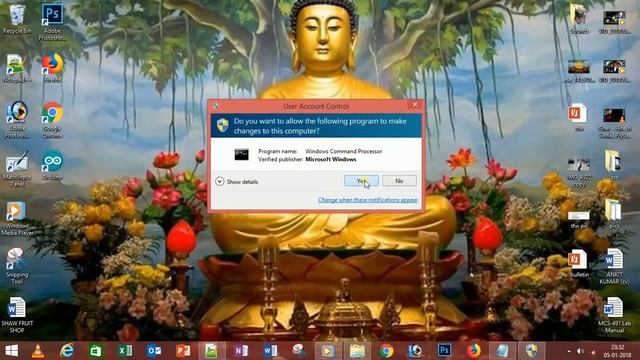Image resolution: width=640 pixels, height=360 pixels.
Task: Click 'Microsoft Windows' publisher text
Action: [331, 159]
